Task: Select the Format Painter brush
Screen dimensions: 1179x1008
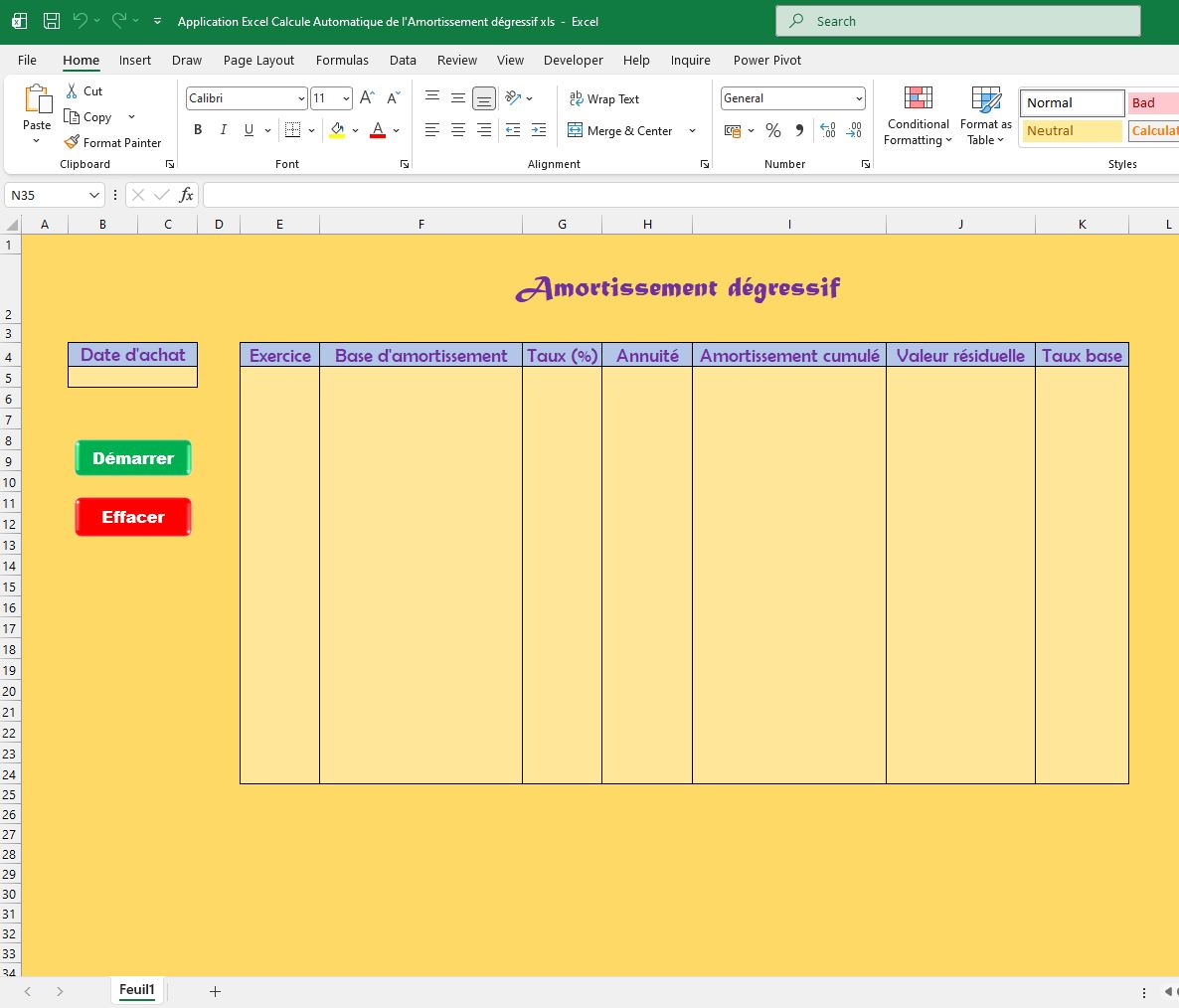Action: tap(72, 142)
